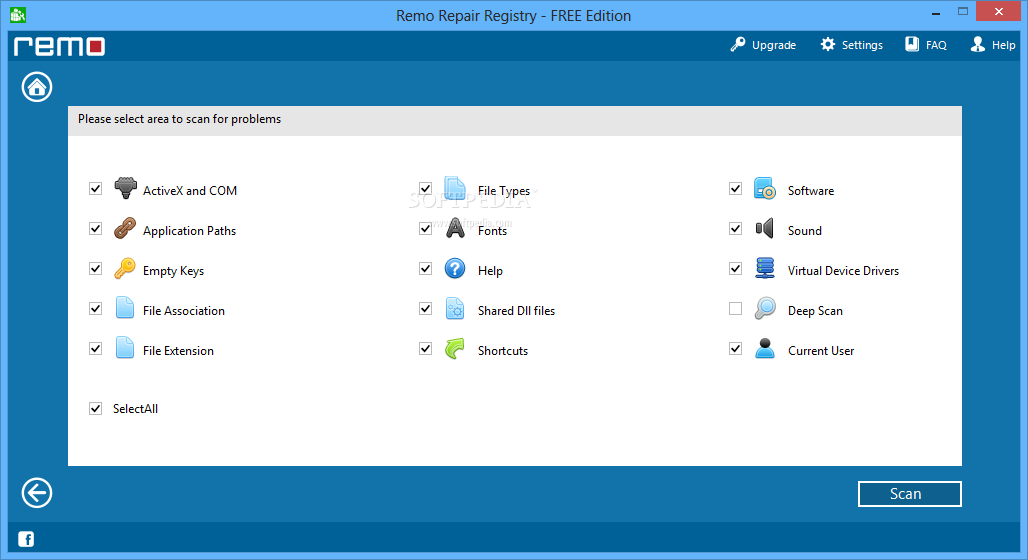Start the registry scan with Scan button
1028x560 pixels.
pyautogui.click(x=909, y=494)
